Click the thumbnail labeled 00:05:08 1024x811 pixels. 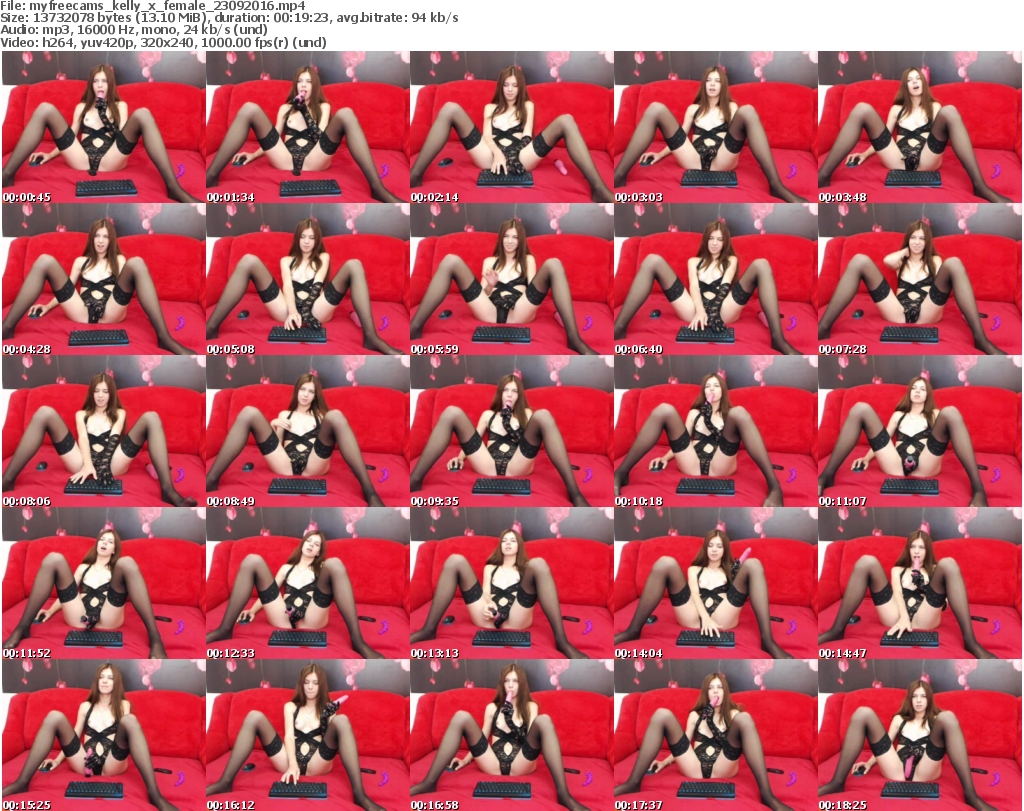(x=308, y=279)
